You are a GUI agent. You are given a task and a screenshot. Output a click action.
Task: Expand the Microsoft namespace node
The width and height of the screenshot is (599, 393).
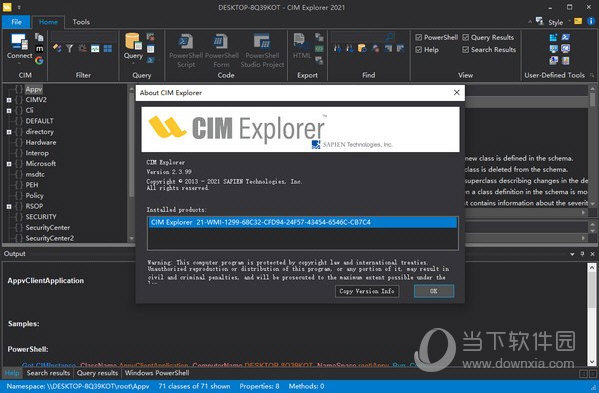point(9,164)
